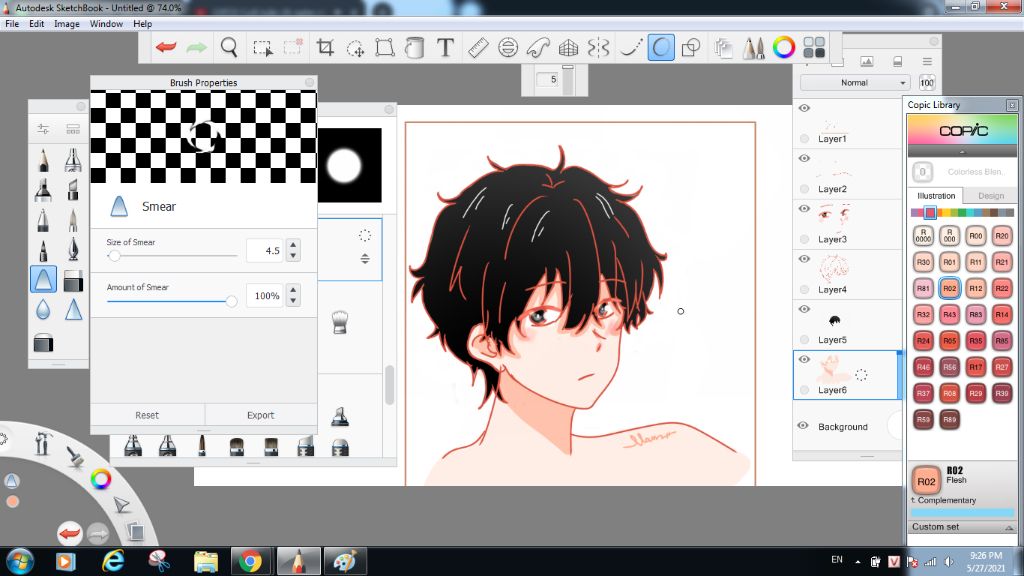The image size is (1024, 576).
Task: Toggle visibility of Layer3
Action: [805, 208]
